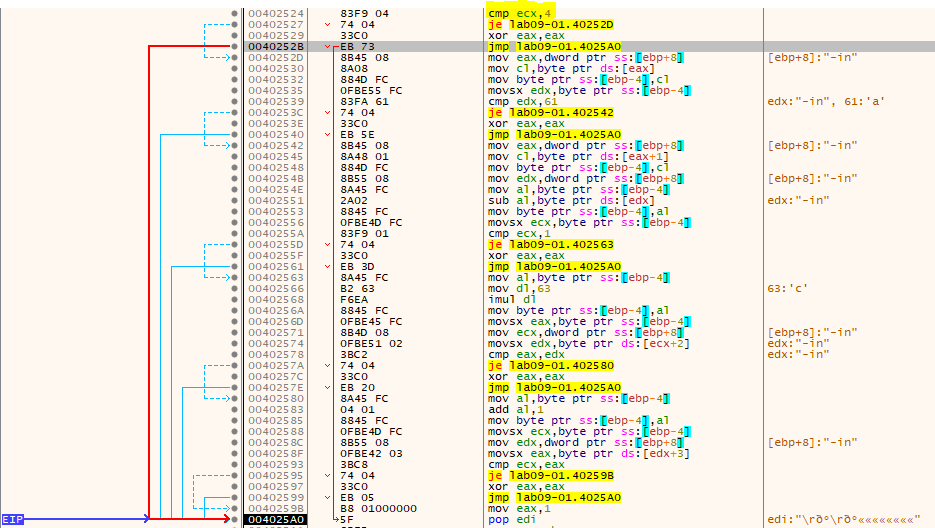Image resolution: width=935 pixels, height=528 pixels.
Task: Toggle breakpoint dot at address 00402542
Action: [234, 146]
